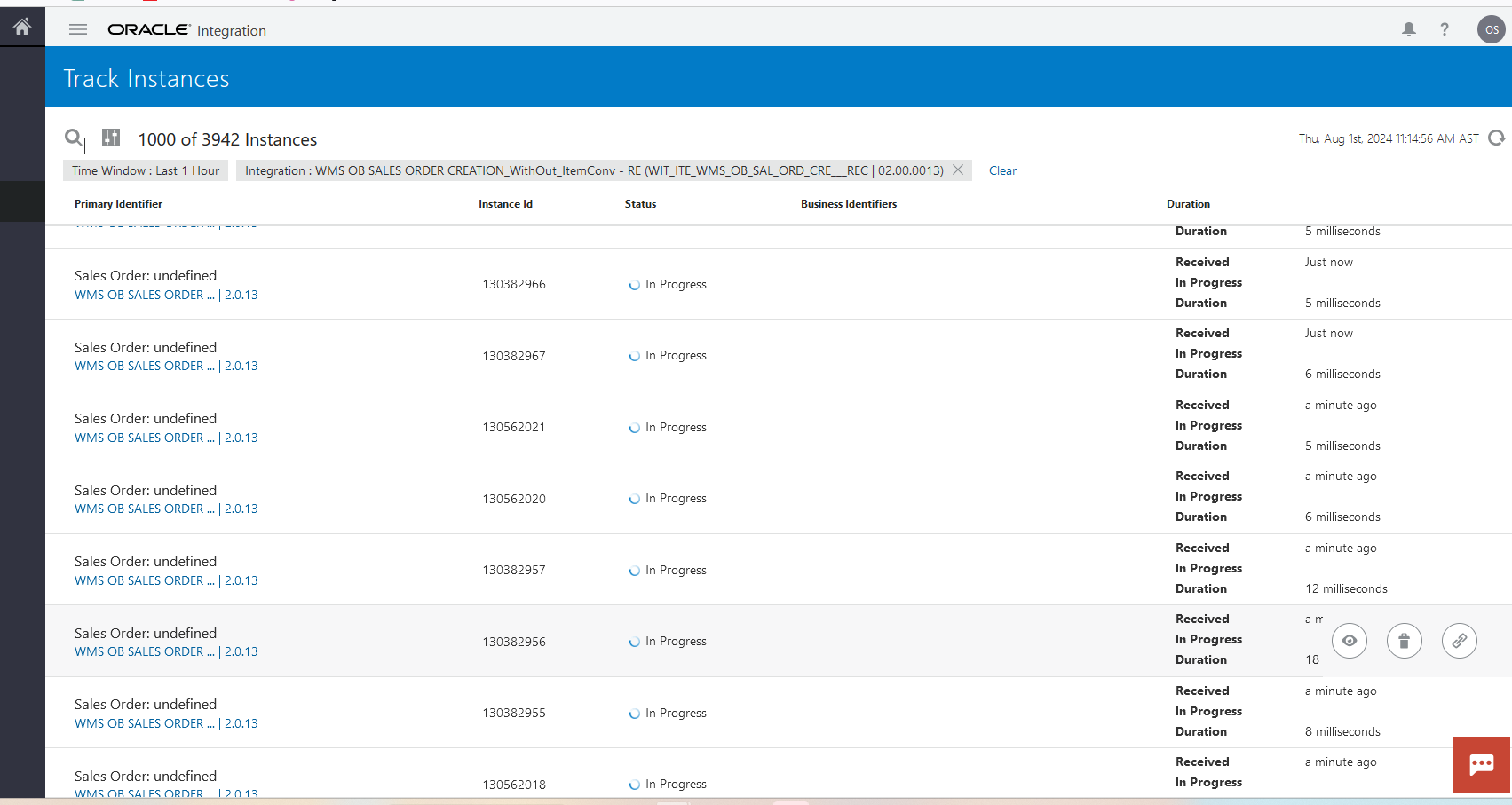Viewport: 1512px width, 805px height.
Task: Open the Time Window filter chip
Action: [x=146, y=170]
